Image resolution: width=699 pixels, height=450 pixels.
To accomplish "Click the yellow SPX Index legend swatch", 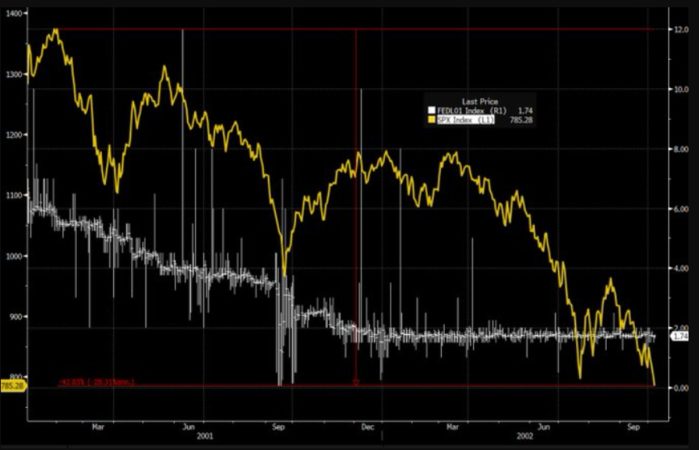I will point(432,119).
